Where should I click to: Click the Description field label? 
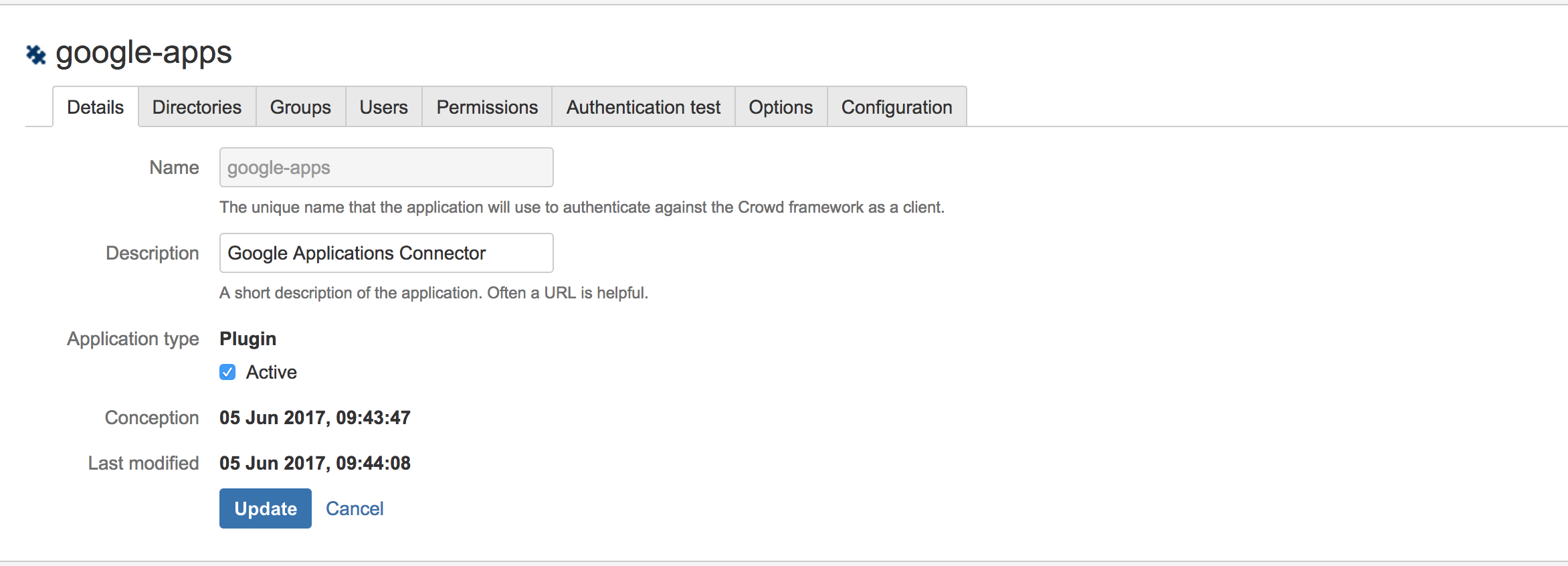[x=152, y=253]
